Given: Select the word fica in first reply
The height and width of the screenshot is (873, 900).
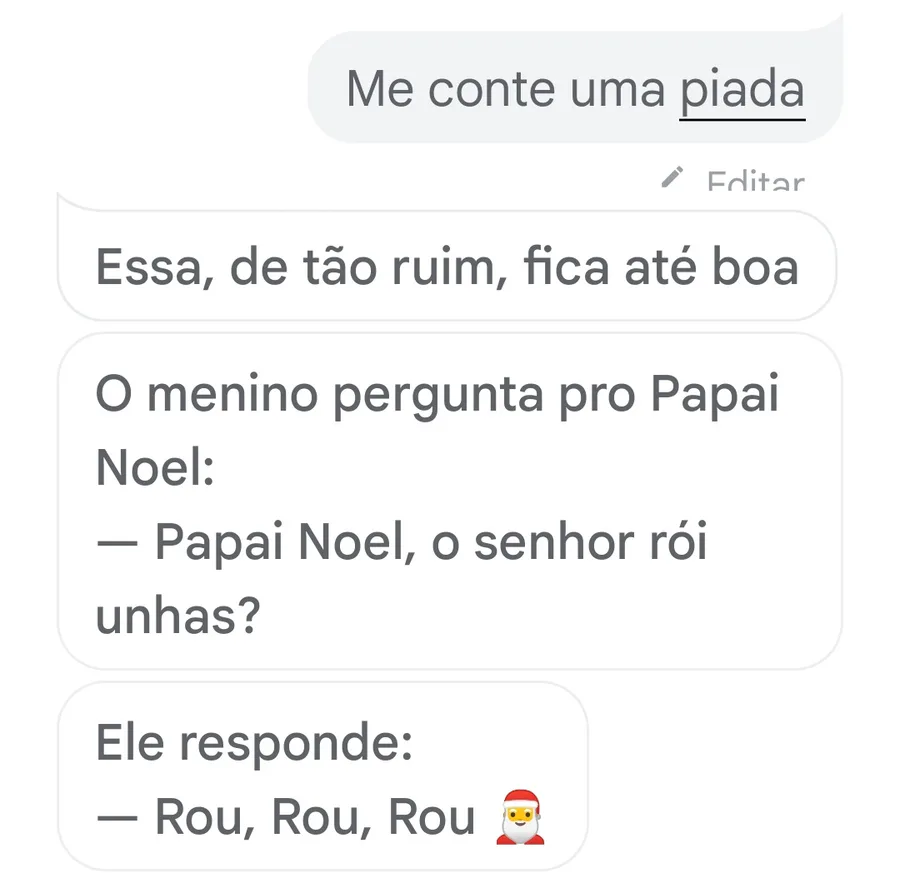Looking at the screenshot, I should pyautogui.click(x=562, y=267).
